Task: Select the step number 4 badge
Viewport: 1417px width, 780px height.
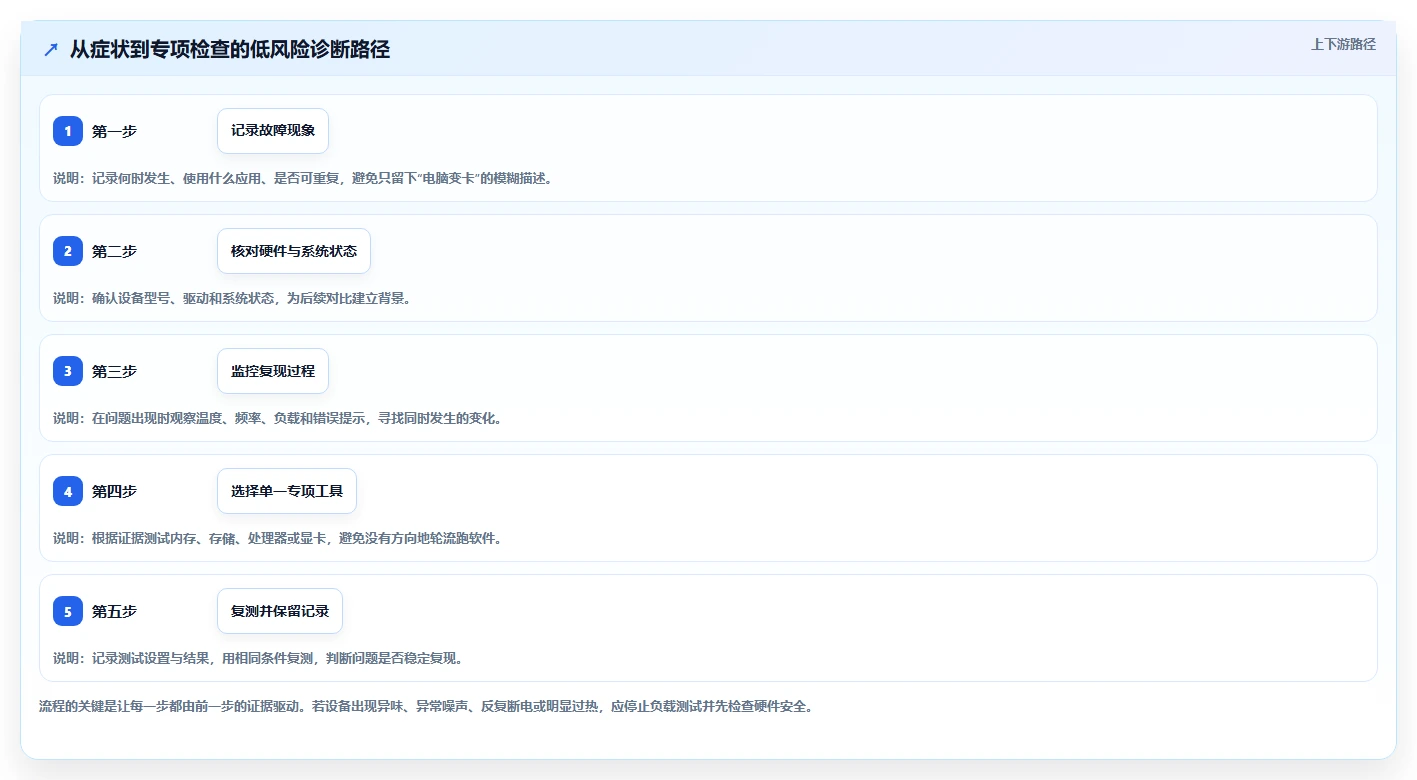Action: click(x=68, y=491)
